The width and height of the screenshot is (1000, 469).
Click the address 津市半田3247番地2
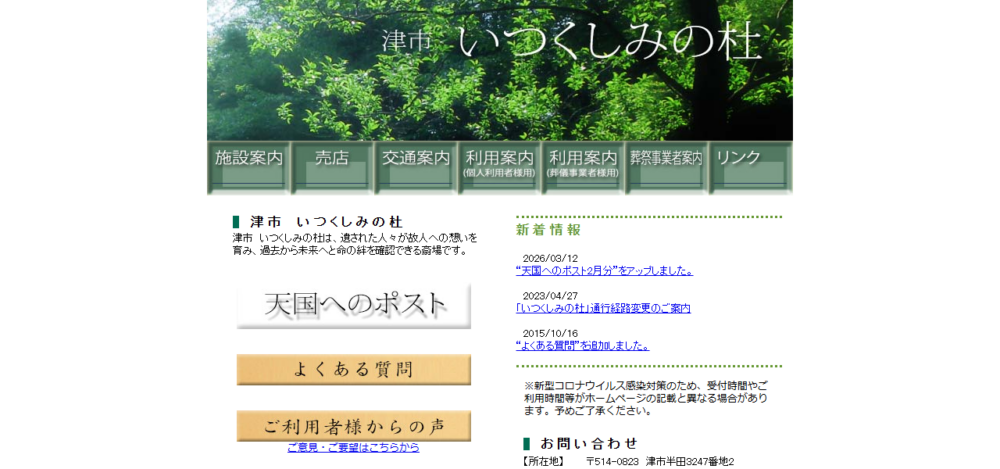coord(690,462)
